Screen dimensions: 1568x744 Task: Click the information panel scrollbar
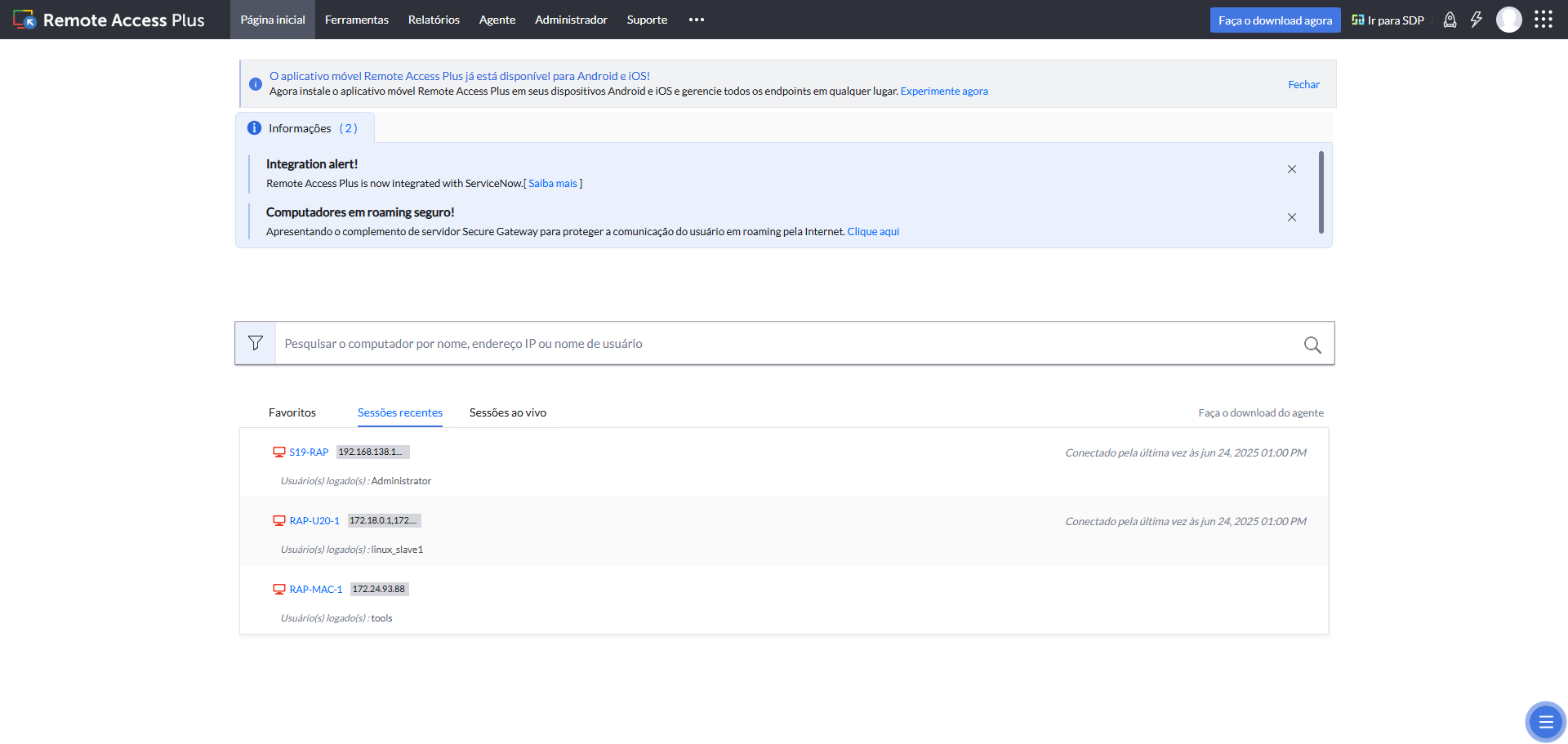point(1321,193)
